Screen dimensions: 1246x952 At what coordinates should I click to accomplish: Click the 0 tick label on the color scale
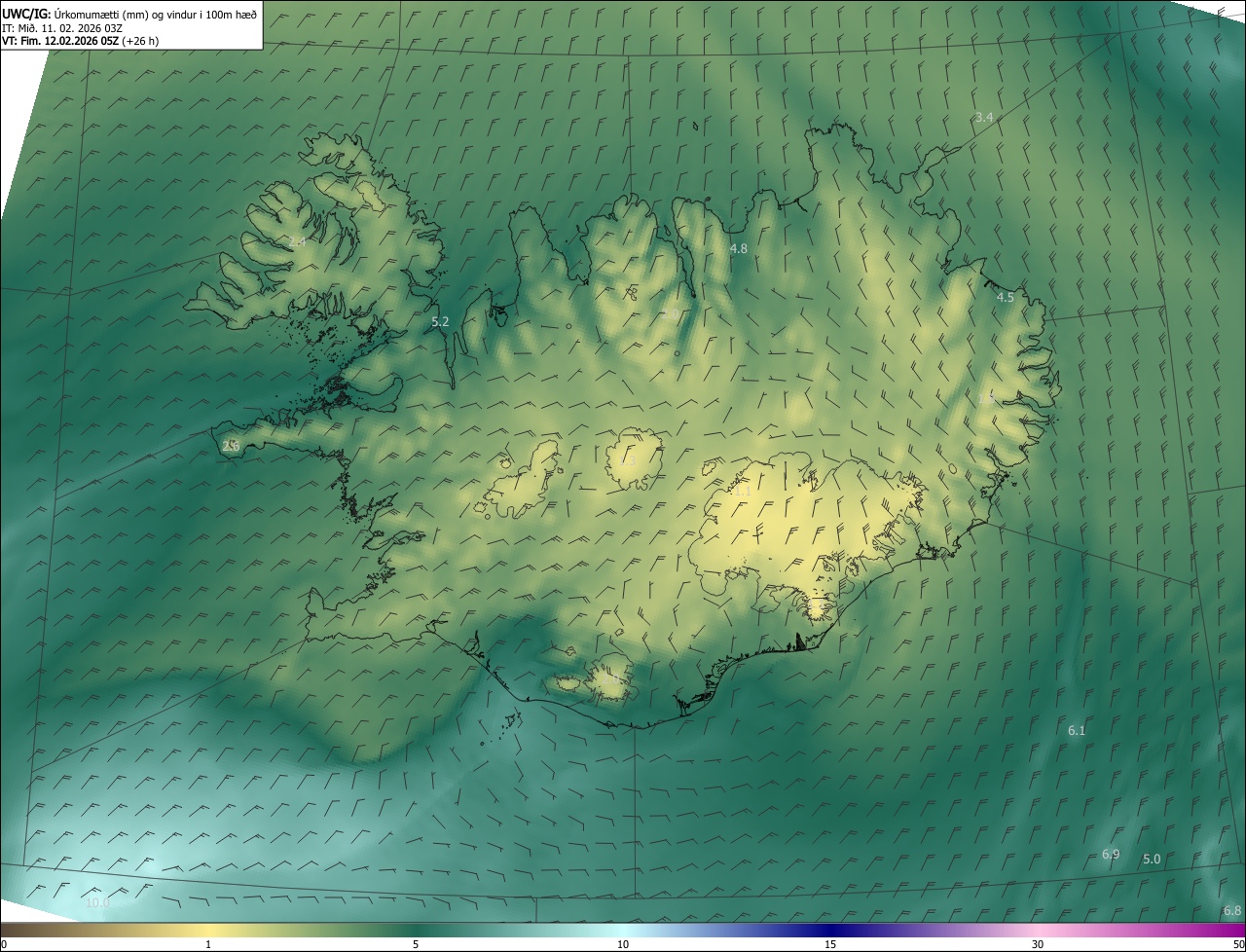pyautogui.click(x=4, y=944)
